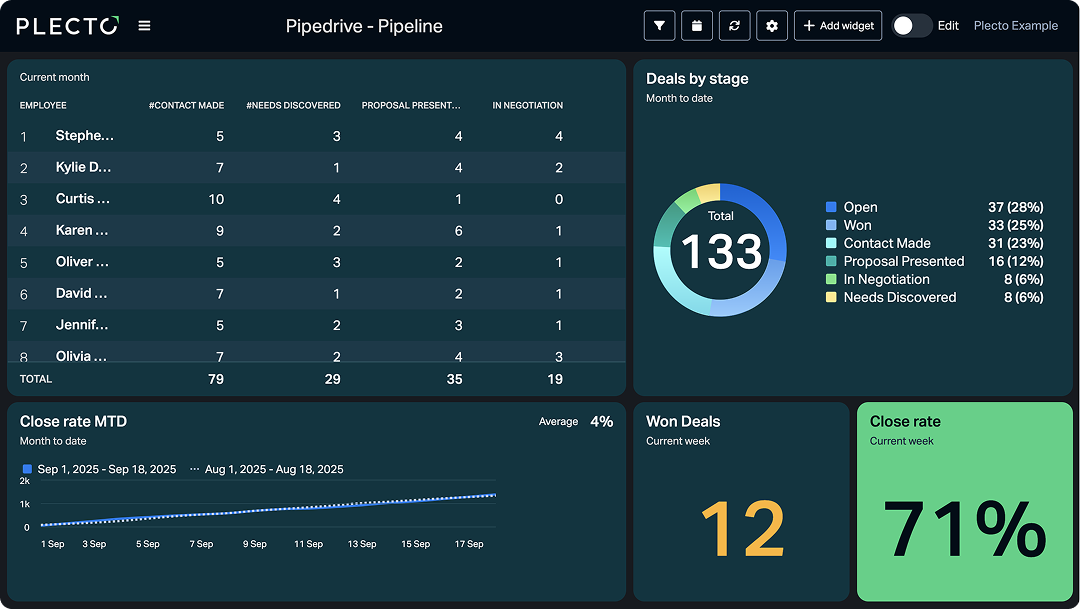Click the refresh dashboard icon
1080x609 pixels.
734,26
